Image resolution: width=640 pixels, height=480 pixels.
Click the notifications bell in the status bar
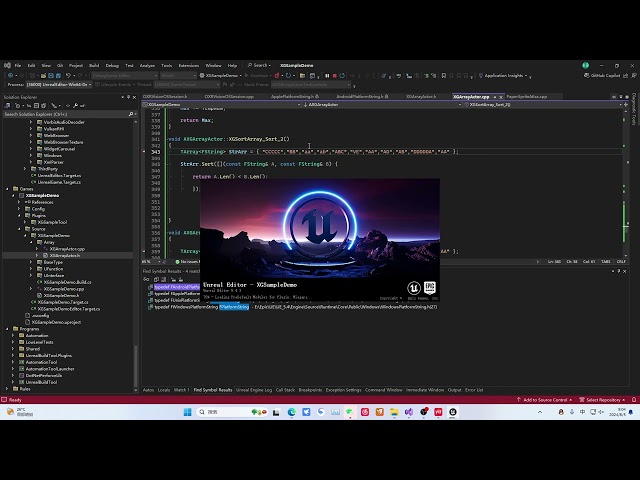tap(634, 400)
